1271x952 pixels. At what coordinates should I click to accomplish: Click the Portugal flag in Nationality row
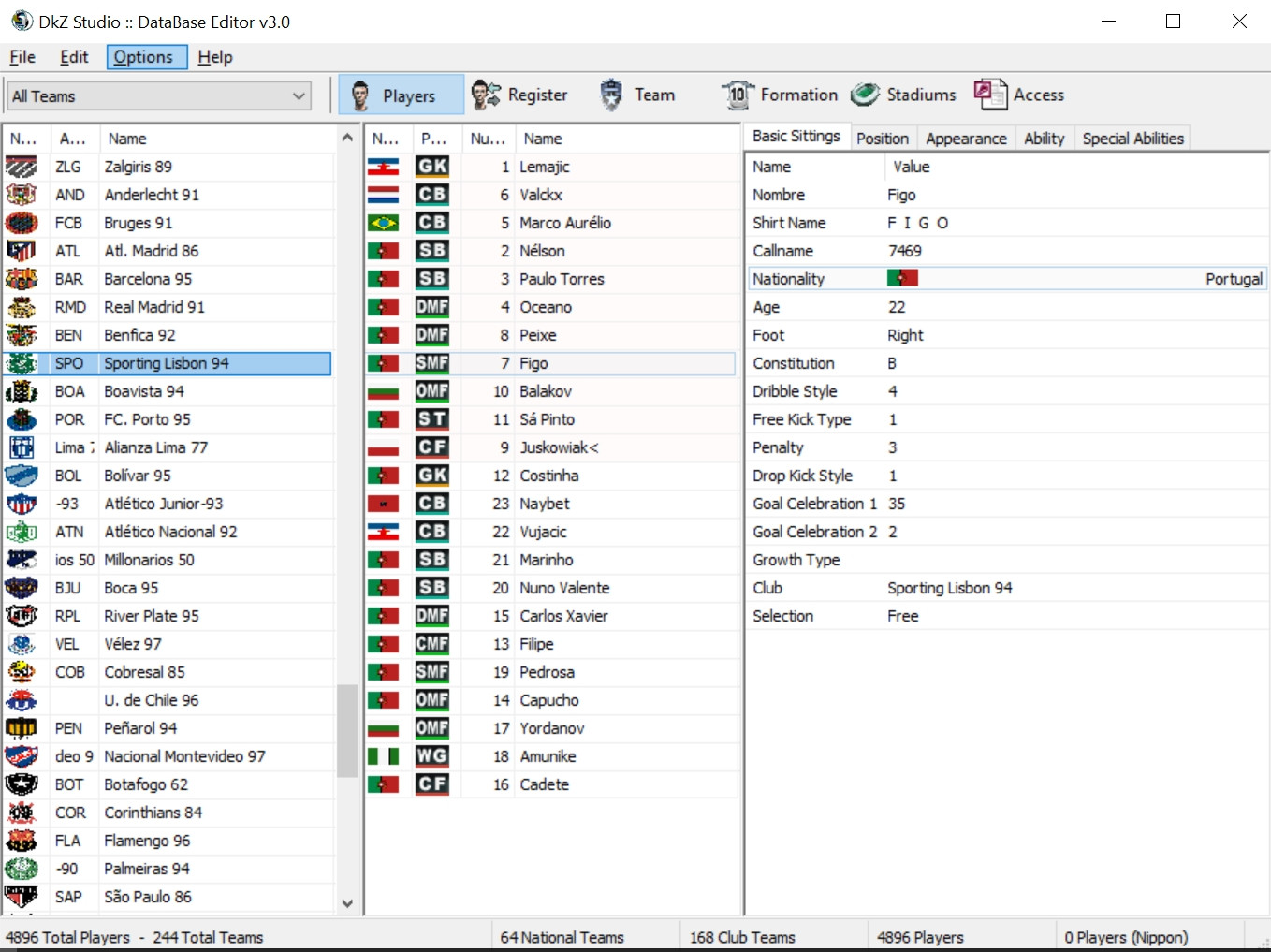pos(902,278)
